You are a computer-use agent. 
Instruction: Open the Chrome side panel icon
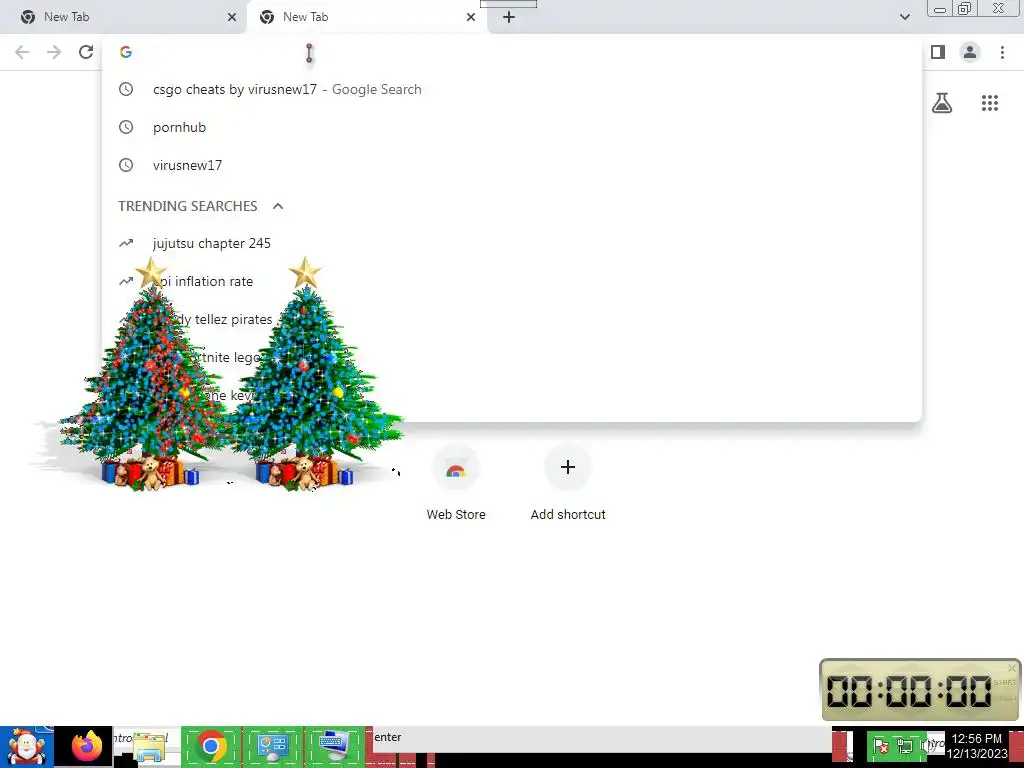pyautogui.click(x=938, y=52)
